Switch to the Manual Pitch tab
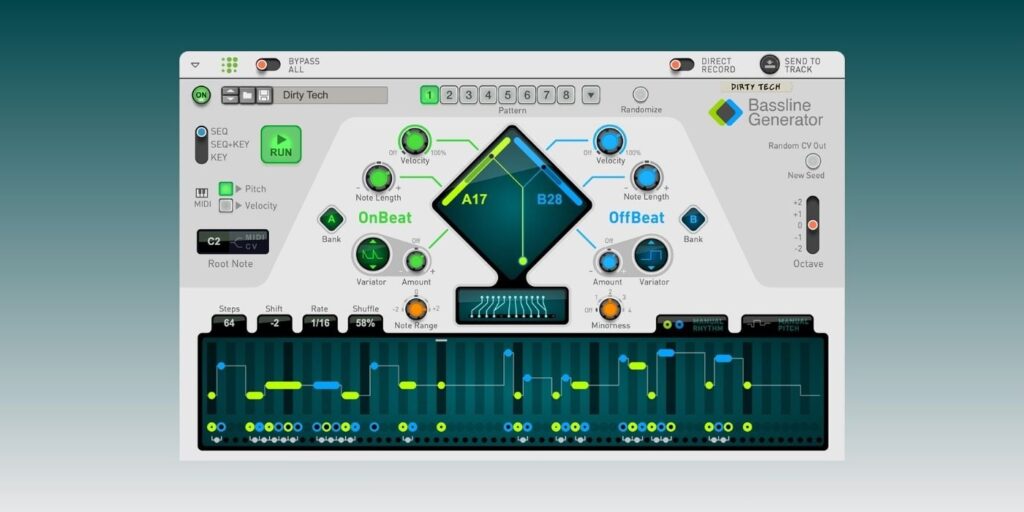 pos(777,325)
